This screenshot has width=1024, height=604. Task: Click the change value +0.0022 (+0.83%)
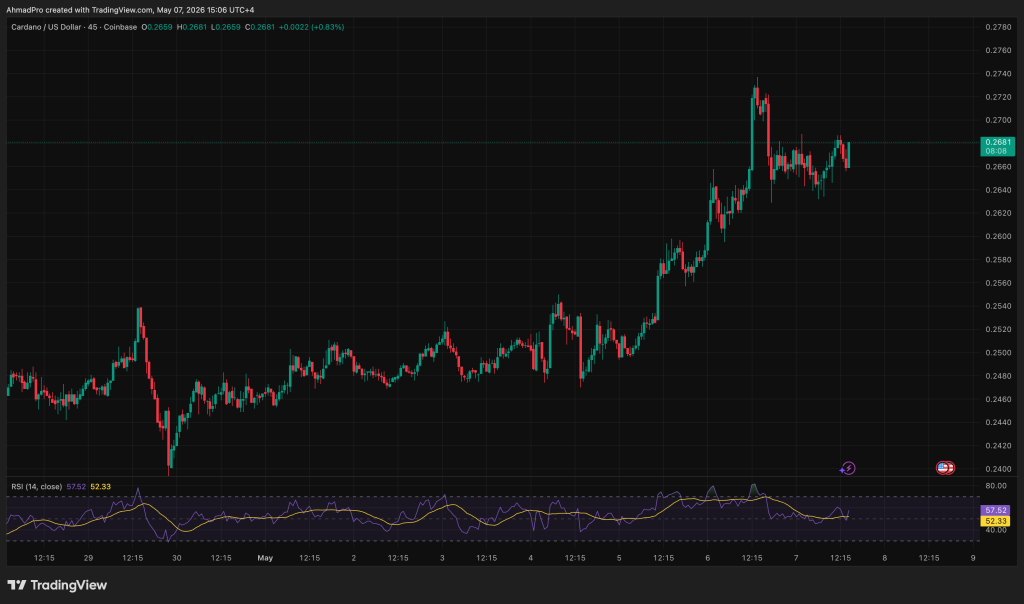click(x=312, y=27)
